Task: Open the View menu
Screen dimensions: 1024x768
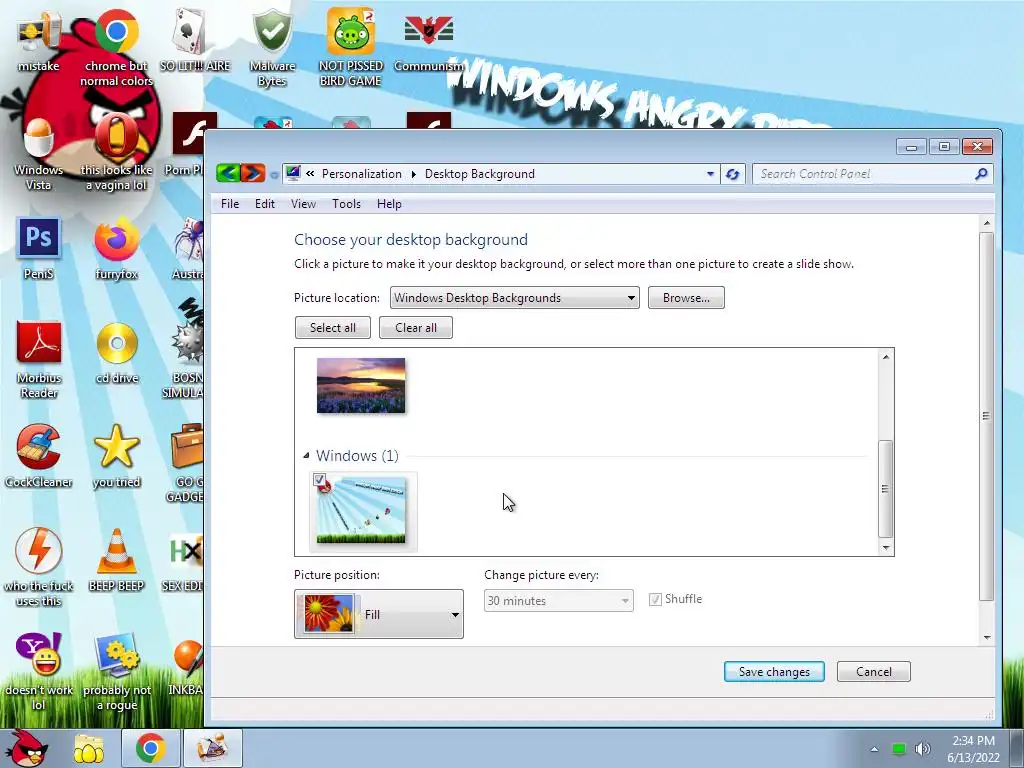Action: tap(303, 204)
